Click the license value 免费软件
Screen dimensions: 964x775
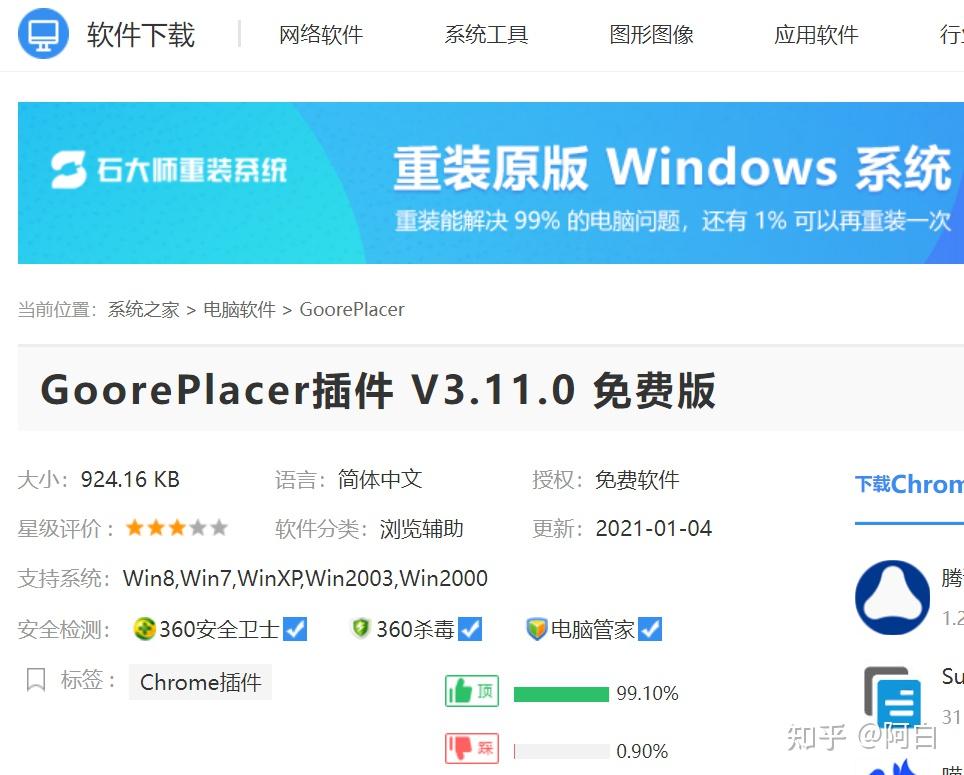[x=637, y=479]
